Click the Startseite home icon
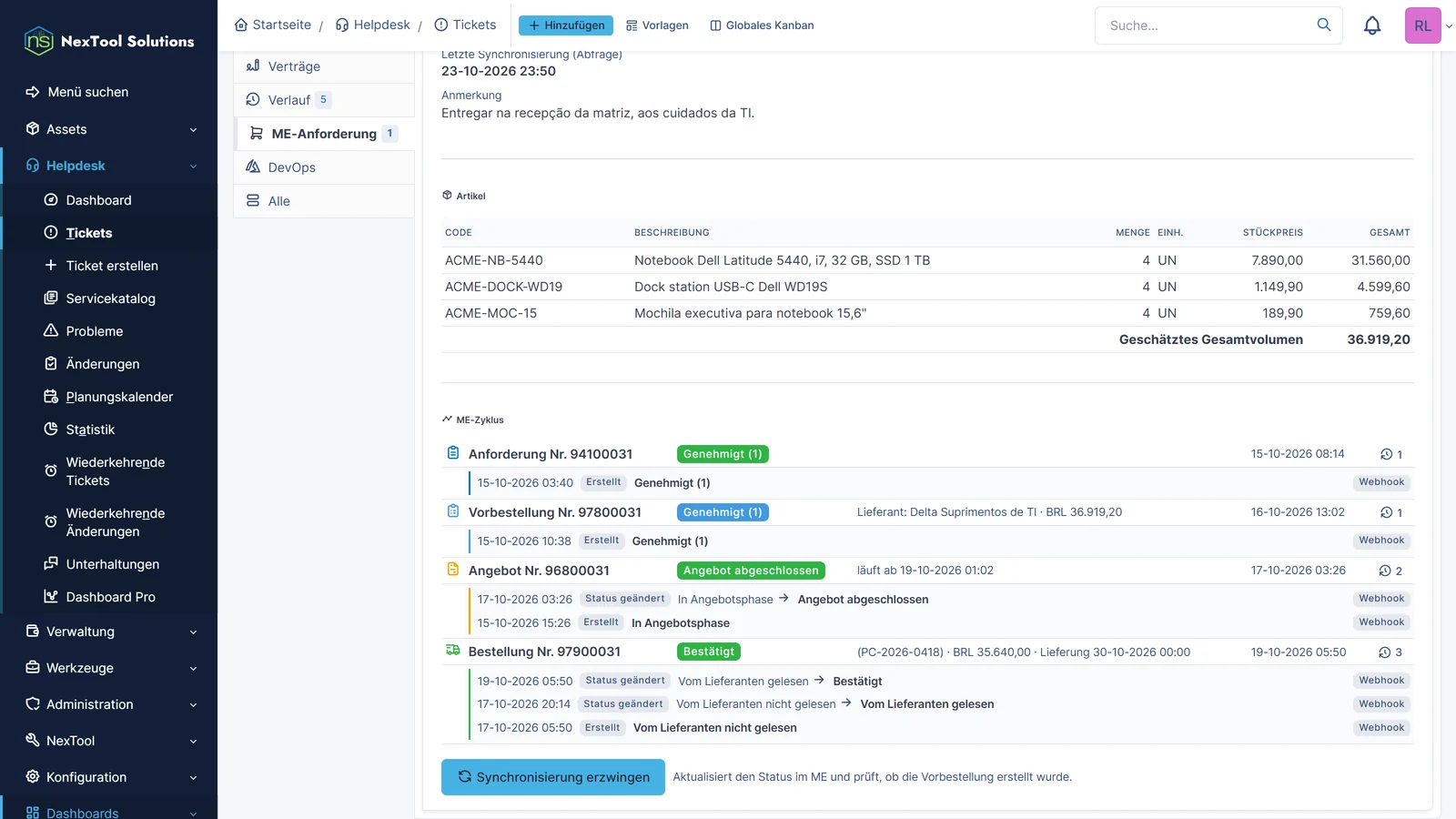The width and height of the screenshot is (1456, 819). coord(241,25)
